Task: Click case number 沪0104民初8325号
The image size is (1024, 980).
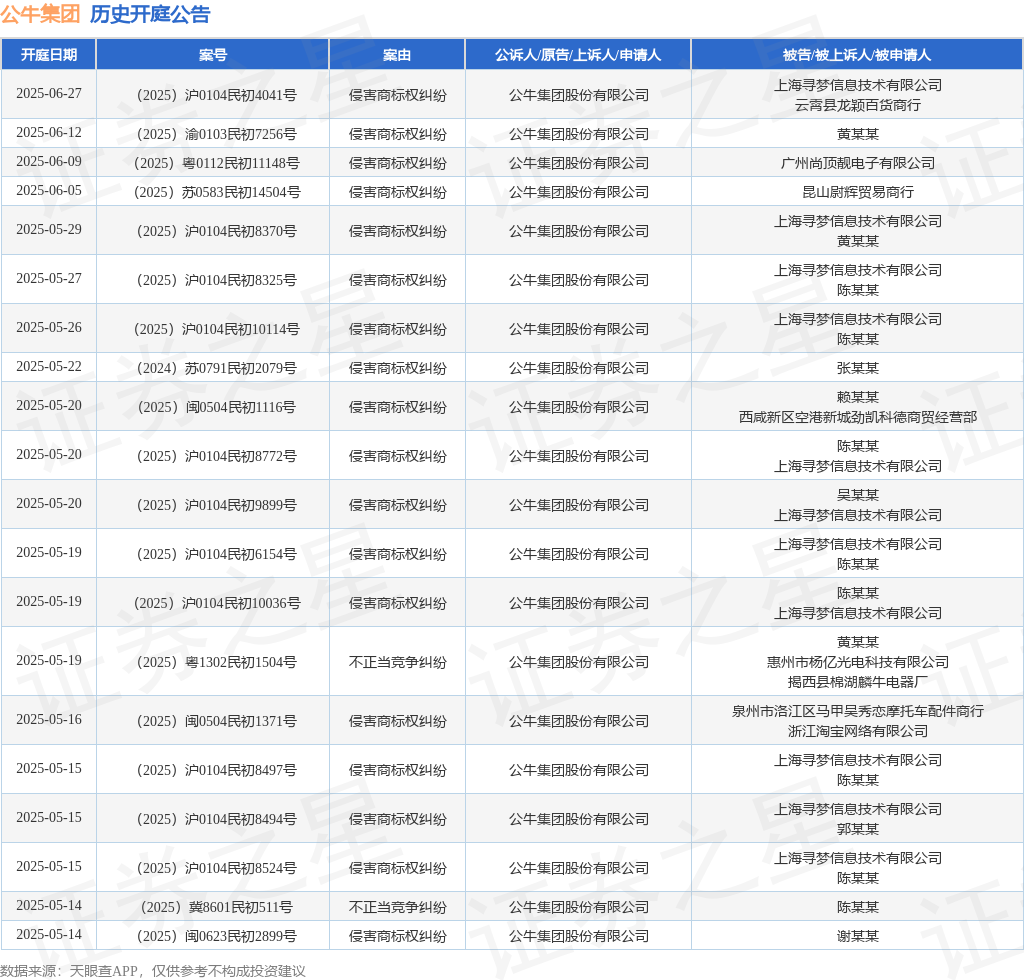Action: [216, 281]
